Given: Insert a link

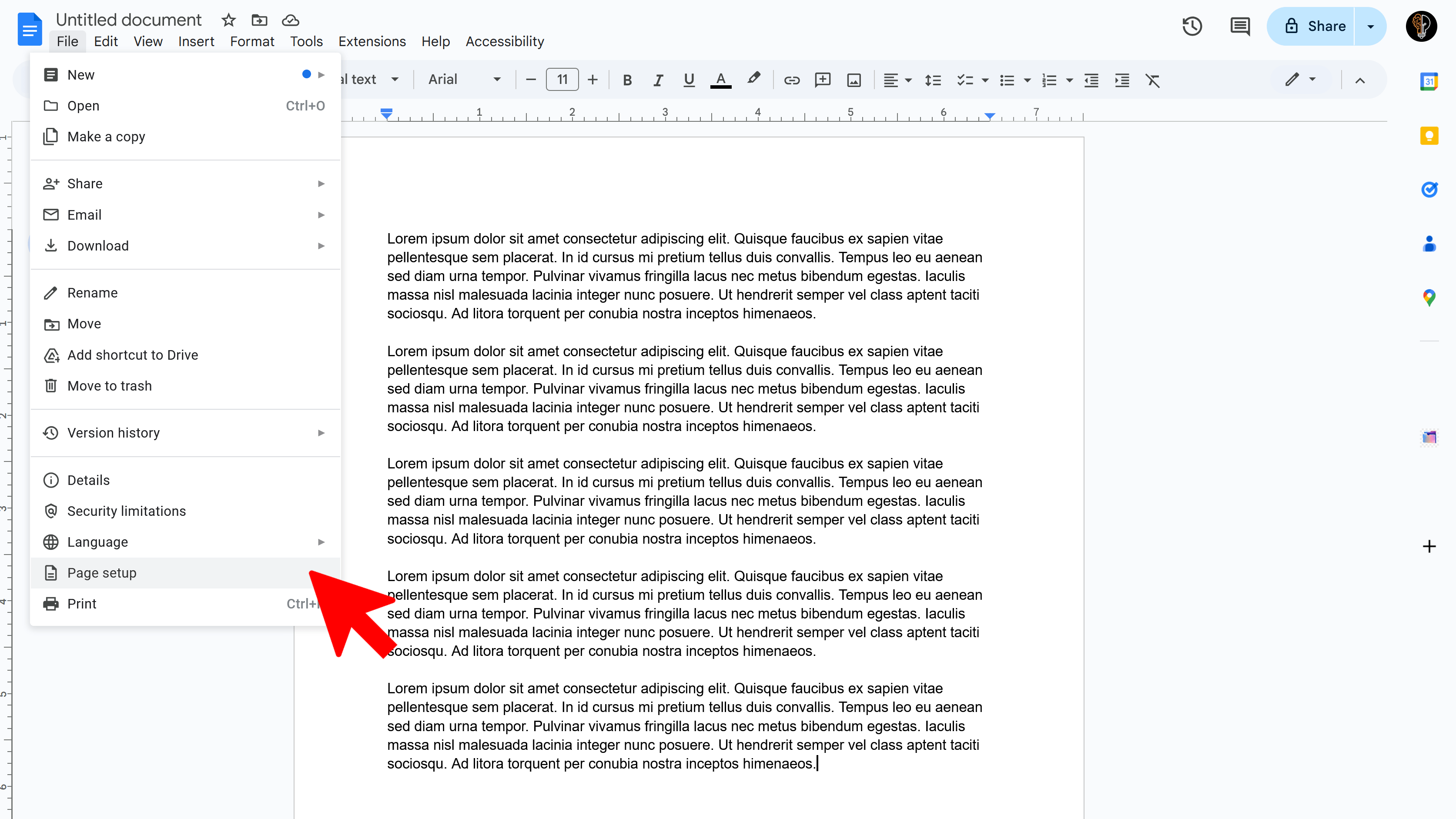Looking at the screenshot, I should [791, 80].
